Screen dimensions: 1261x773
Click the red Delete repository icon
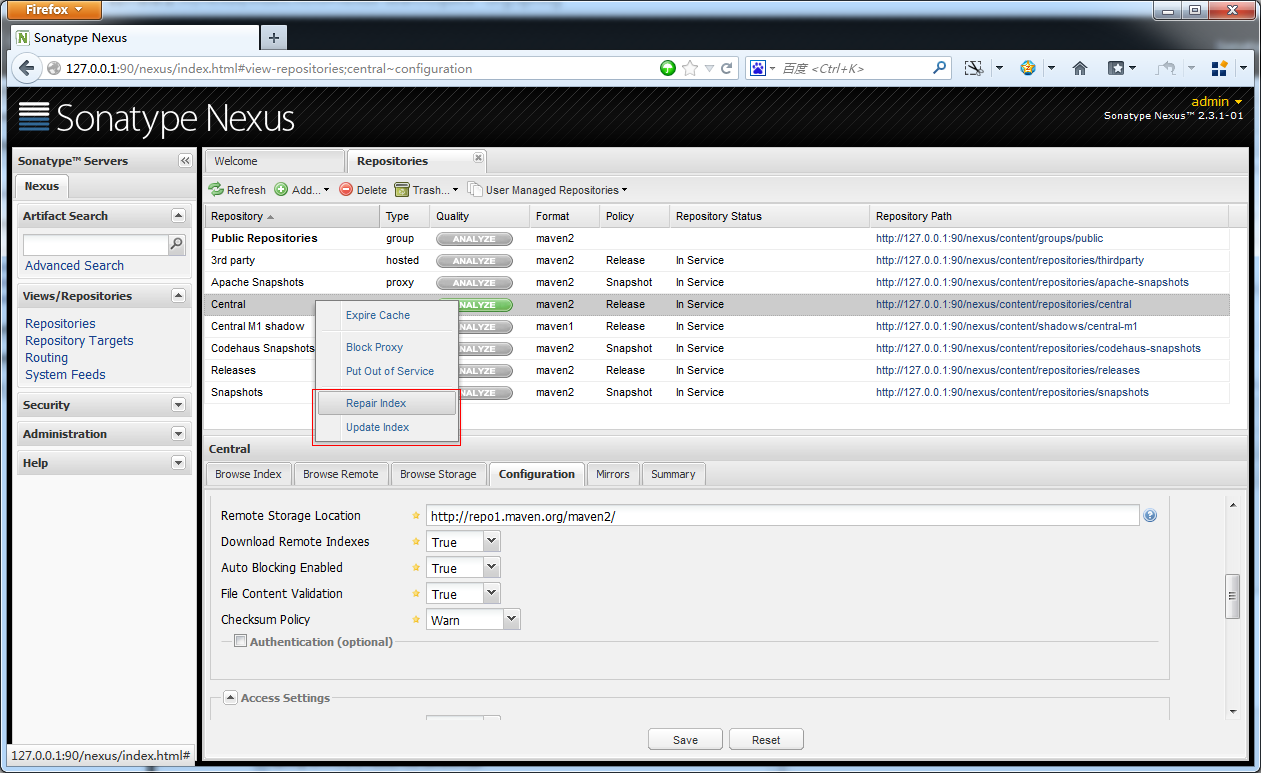tap(346, 190)
